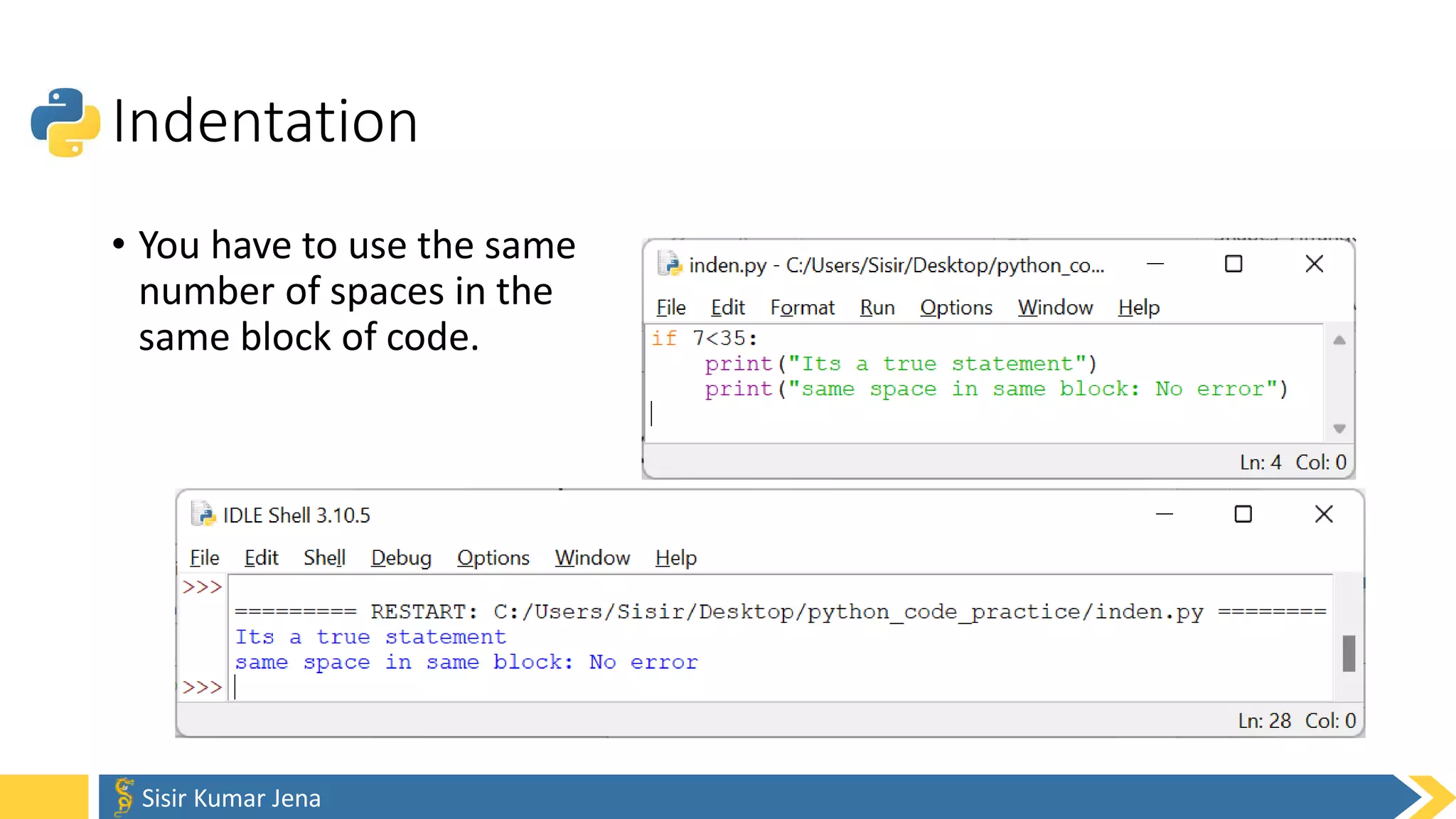Click IDLE Shell scrollbar thumb
The height and width of the screenshot is (819, 1456).
[1349, 653]
